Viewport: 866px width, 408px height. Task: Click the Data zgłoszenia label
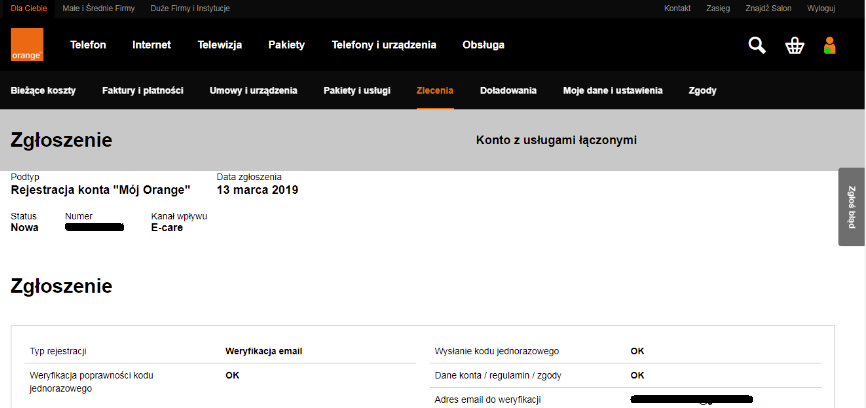[249, 177]
